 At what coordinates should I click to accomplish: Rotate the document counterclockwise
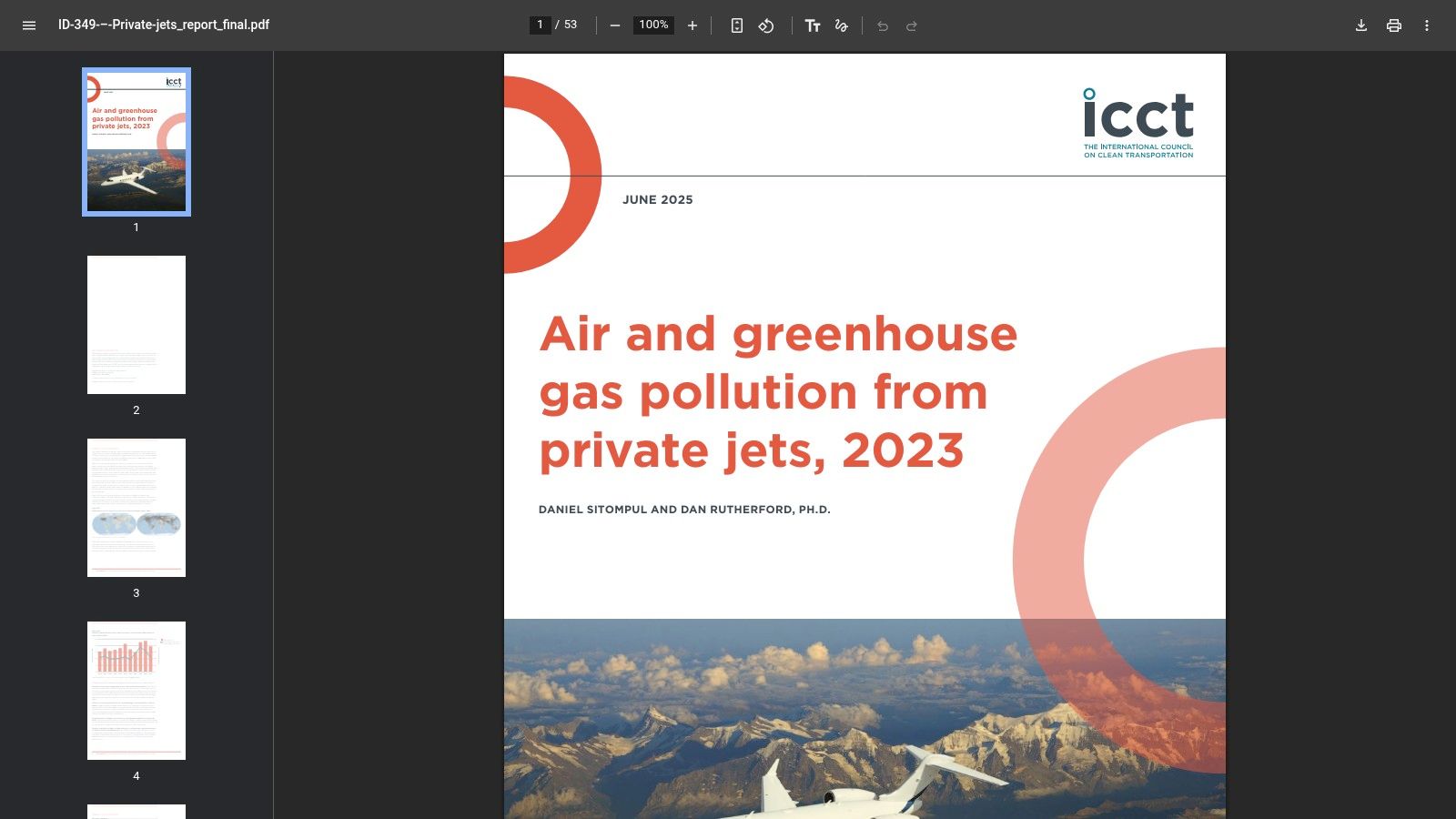(766, 25)
